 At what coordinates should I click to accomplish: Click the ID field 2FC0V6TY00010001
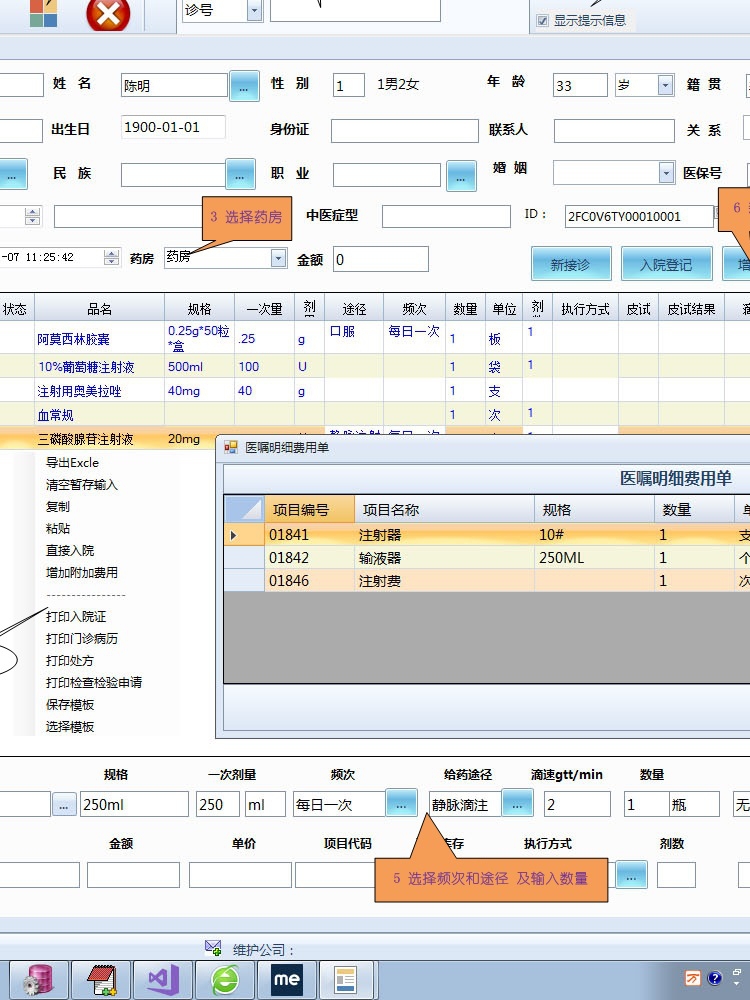pyautogui.click(x=638, y=216)
